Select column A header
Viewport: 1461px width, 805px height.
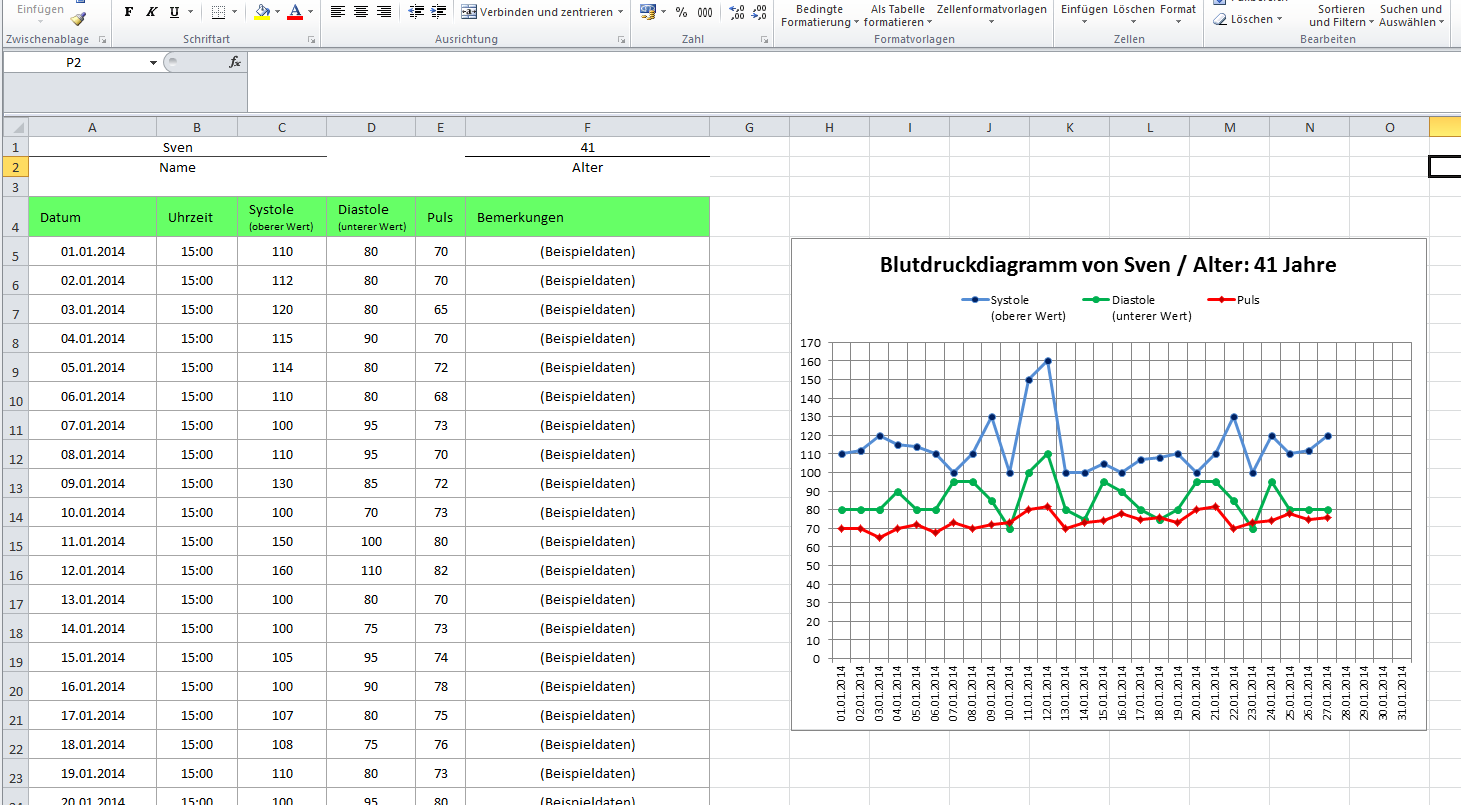click(x=92, y=127)
